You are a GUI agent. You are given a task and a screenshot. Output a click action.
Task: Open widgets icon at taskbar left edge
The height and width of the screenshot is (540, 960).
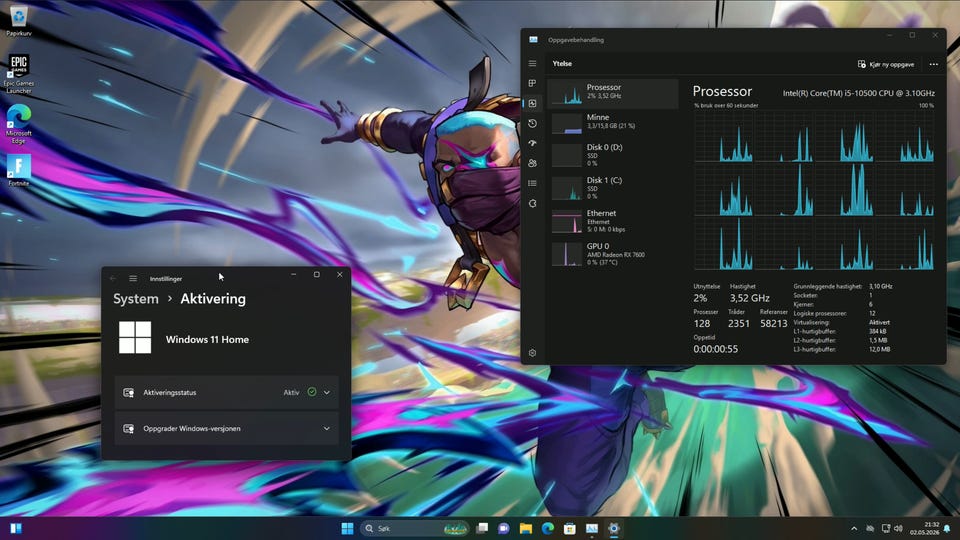tap(16, 528)
